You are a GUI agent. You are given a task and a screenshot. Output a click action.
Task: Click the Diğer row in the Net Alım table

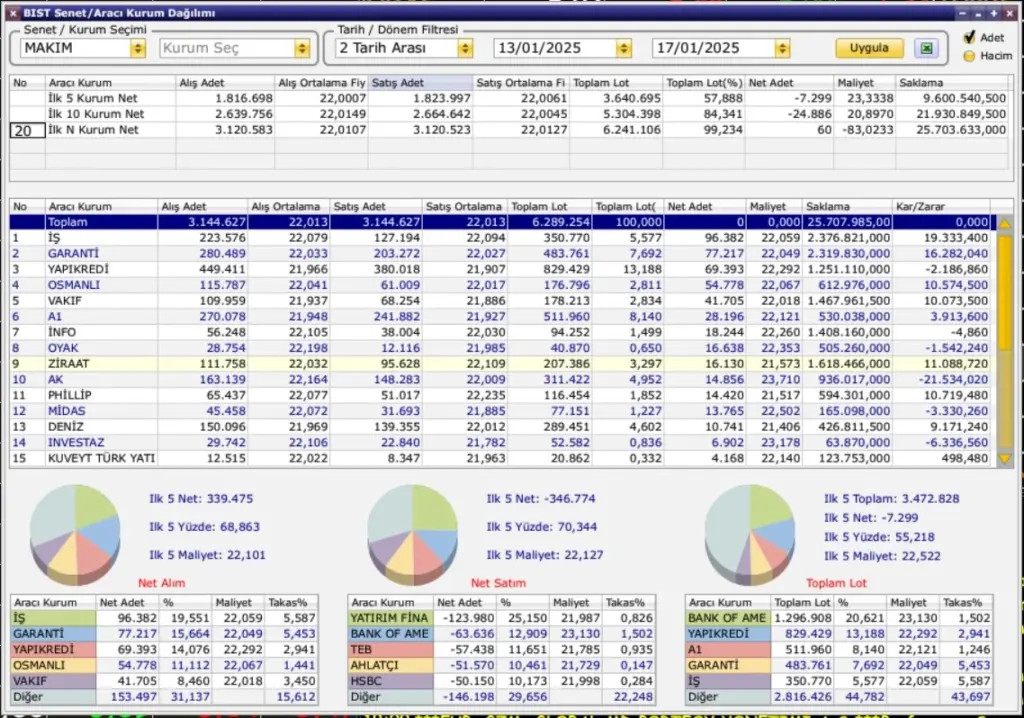tap(165, 697)
